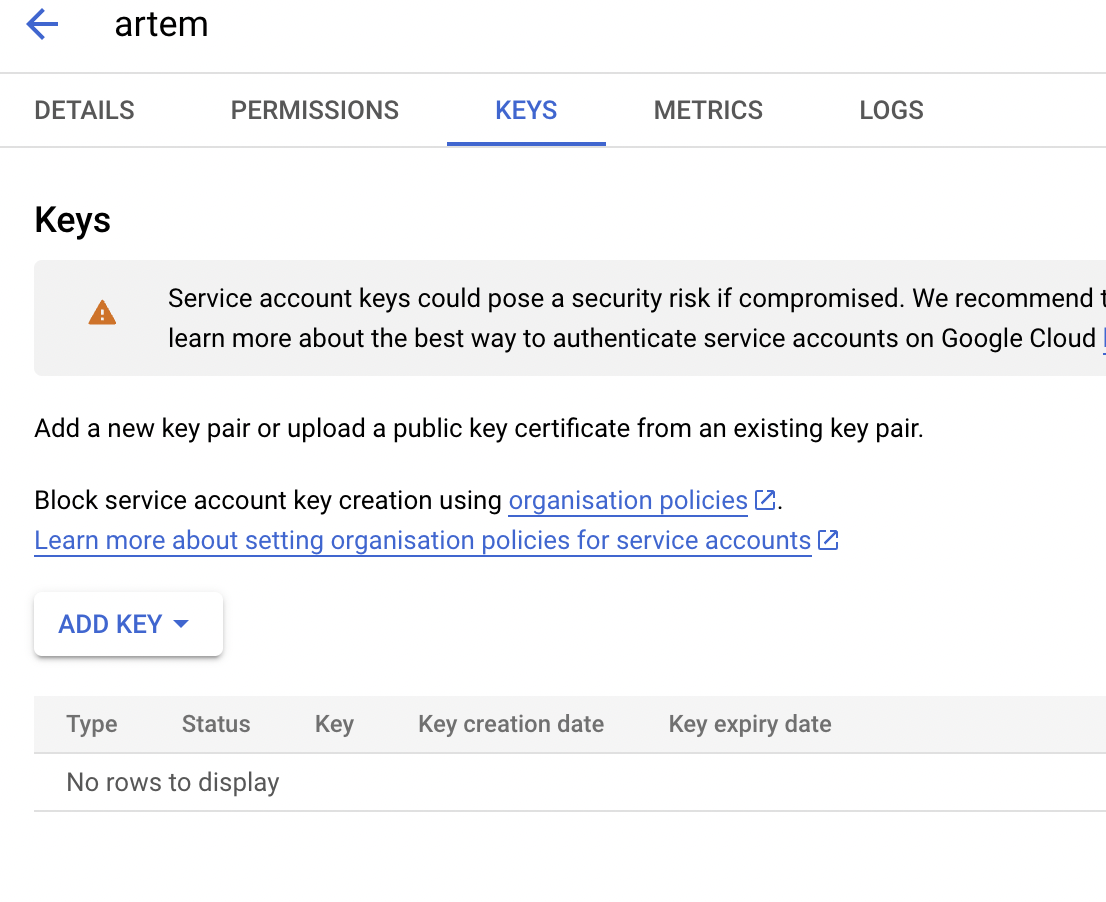Switch to the Details tab
Screen dimensions: 1106x902
click(x=85, y=110)
